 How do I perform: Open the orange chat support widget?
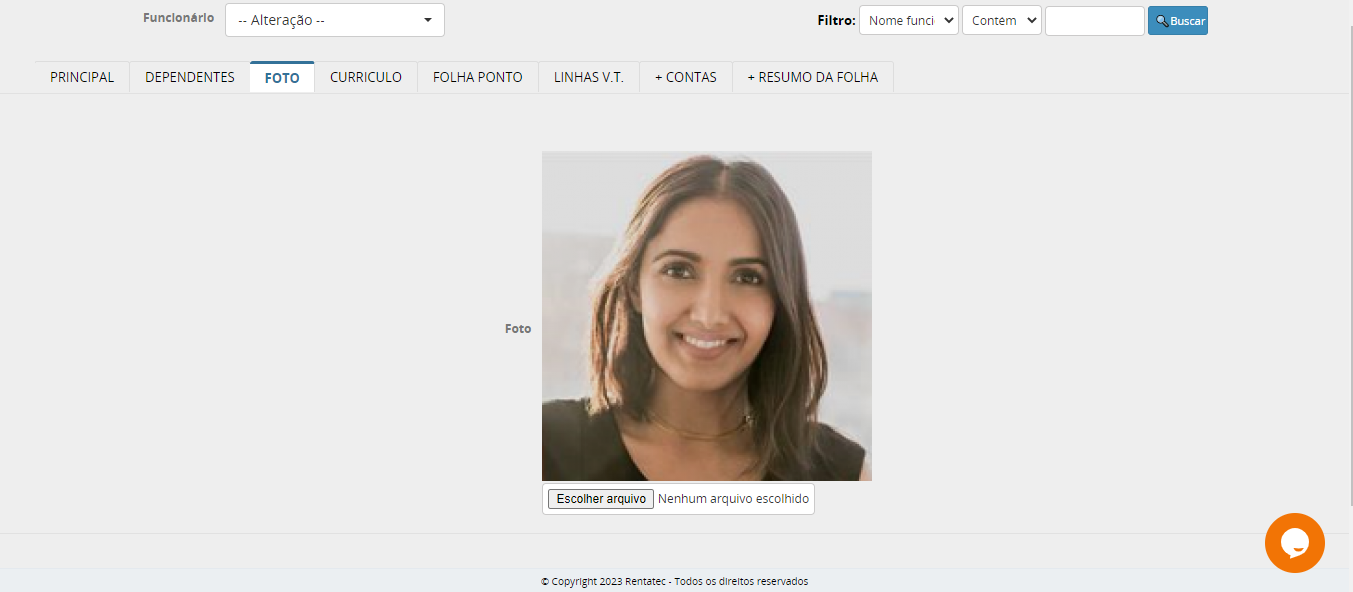[x=1294, y=543]
